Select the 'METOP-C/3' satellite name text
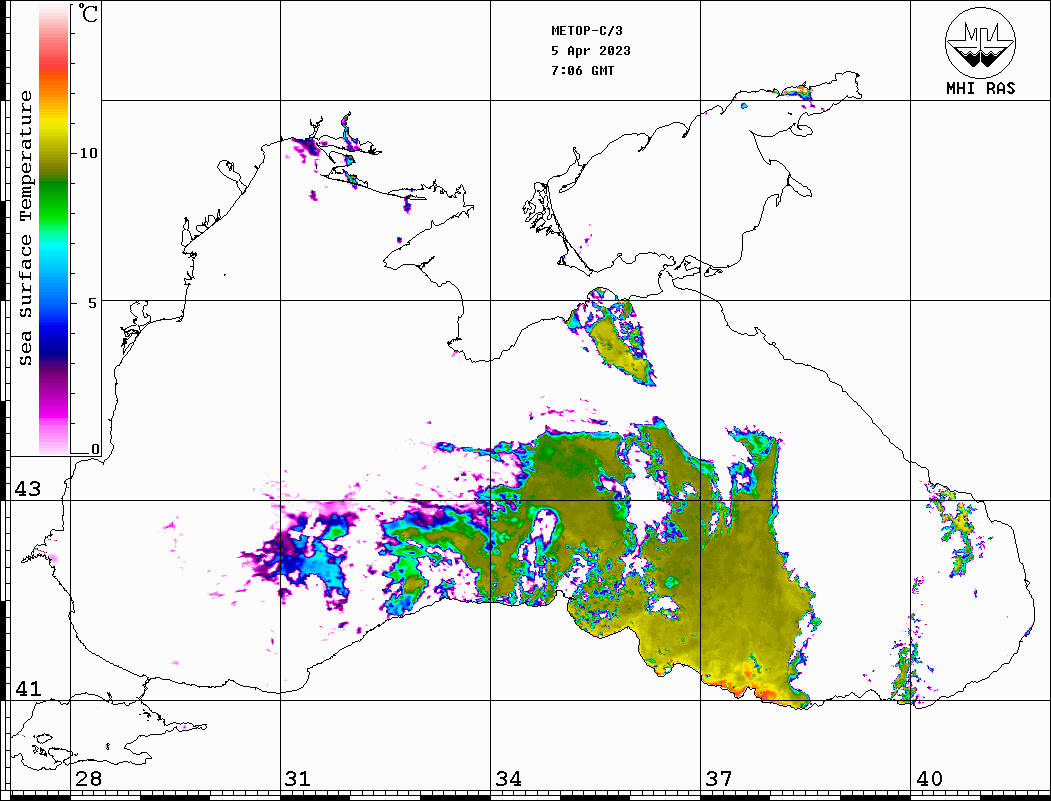Image resolution: width=1051 pixels, height=801 pixels. tap(586, 31)
